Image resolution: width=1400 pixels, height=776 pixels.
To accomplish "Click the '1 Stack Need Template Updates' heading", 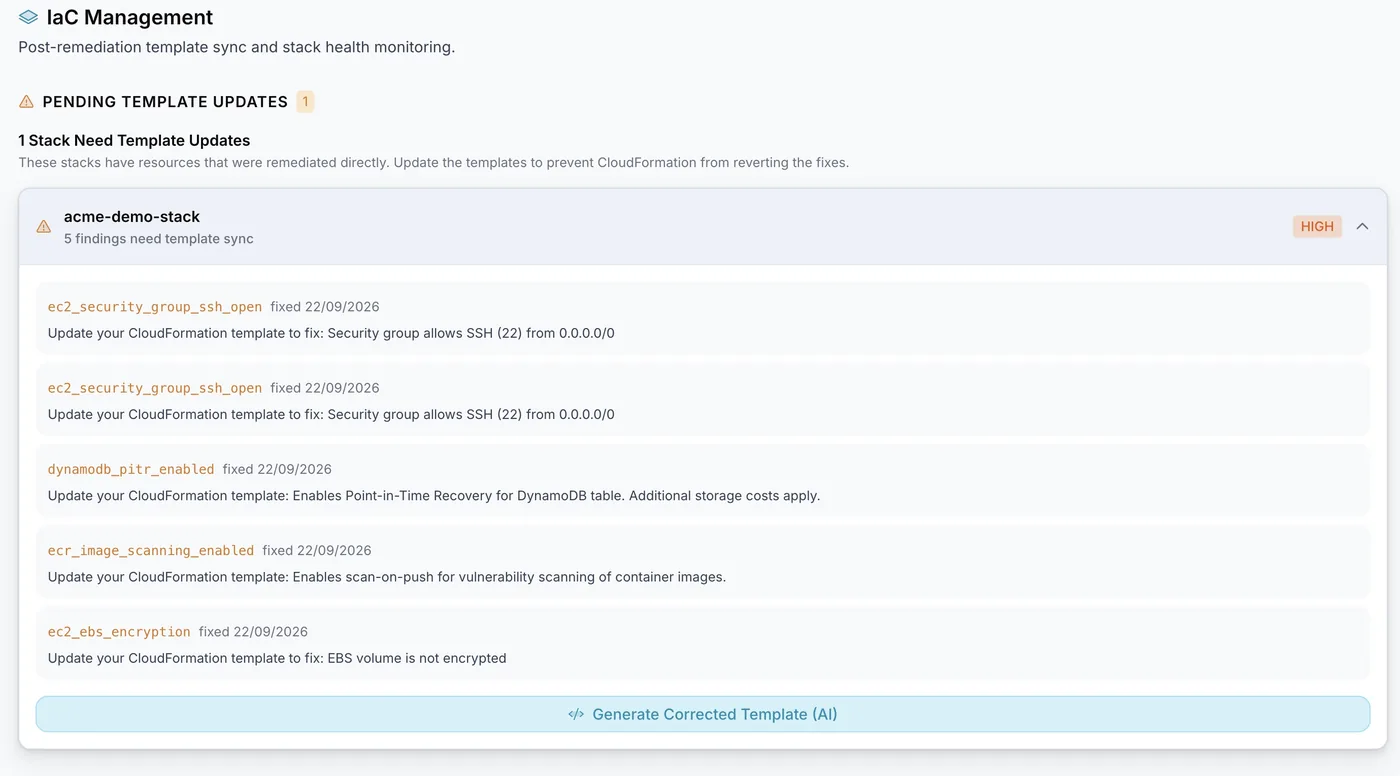I will click(x=134, y=140).
